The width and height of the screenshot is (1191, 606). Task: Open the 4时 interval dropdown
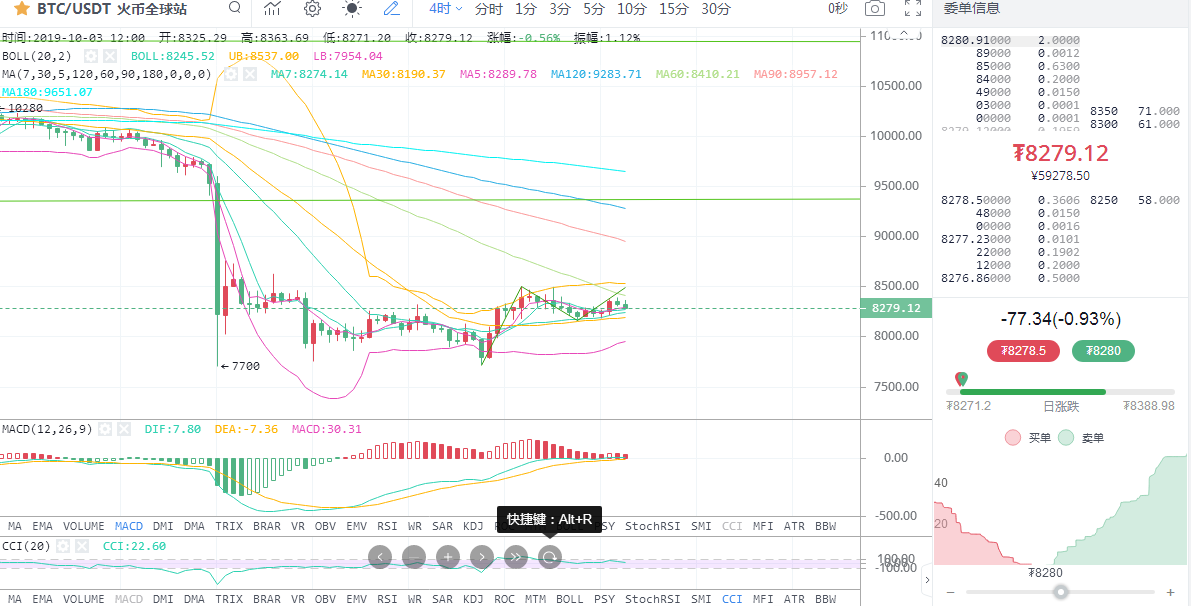445,9
